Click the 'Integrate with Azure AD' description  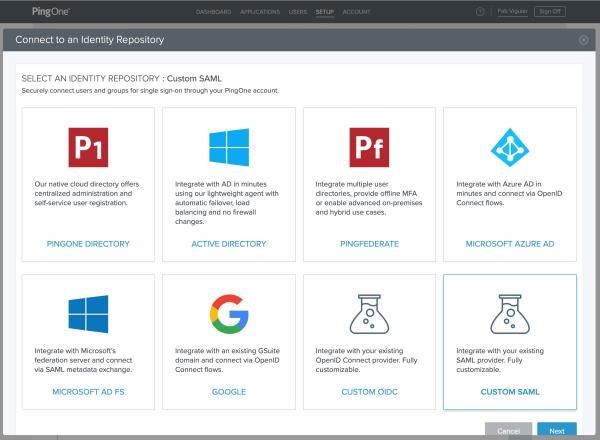tap(509, 193)
